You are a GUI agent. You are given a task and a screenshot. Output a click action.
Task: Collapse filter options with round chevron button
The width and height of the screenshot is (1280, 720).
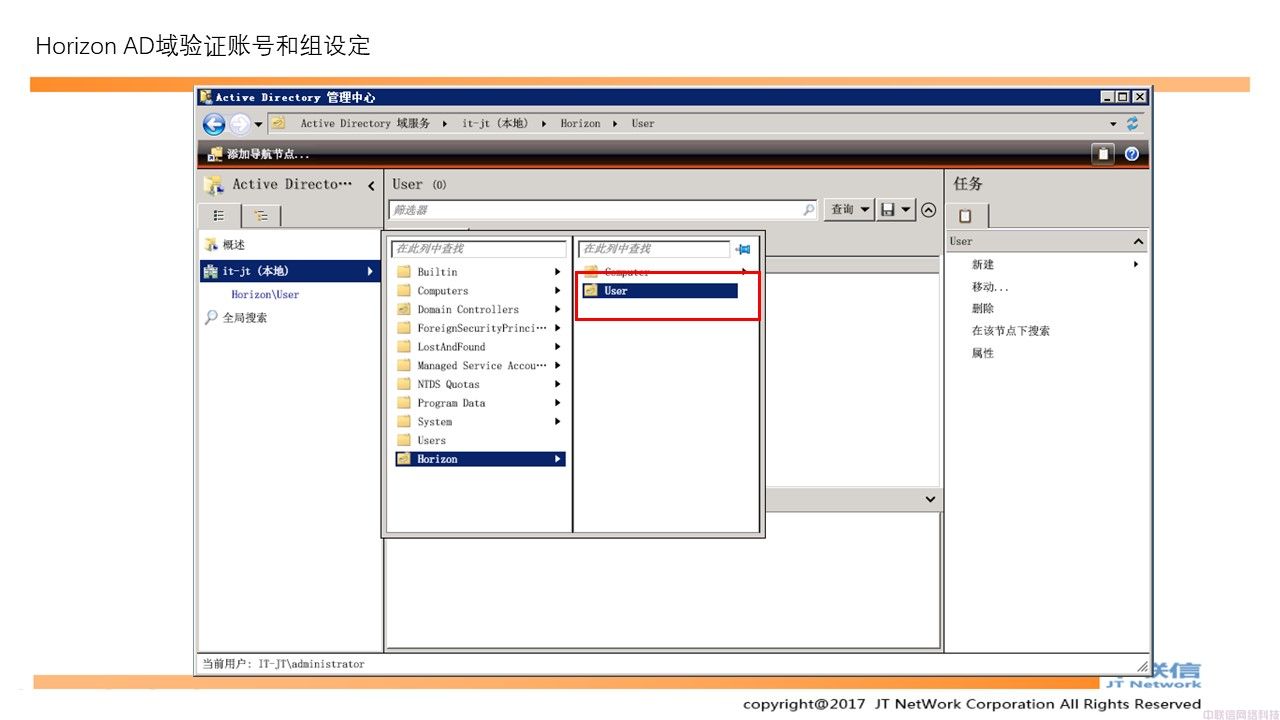[x=928, y=210]
